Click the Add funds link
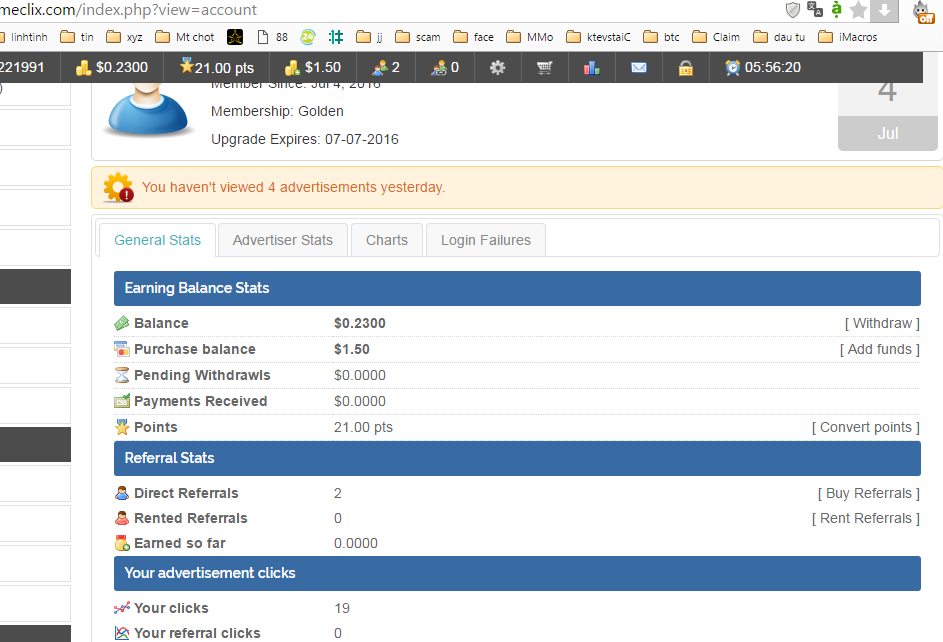The height and width of the screenshot is (642, 943). coord(879,349)
